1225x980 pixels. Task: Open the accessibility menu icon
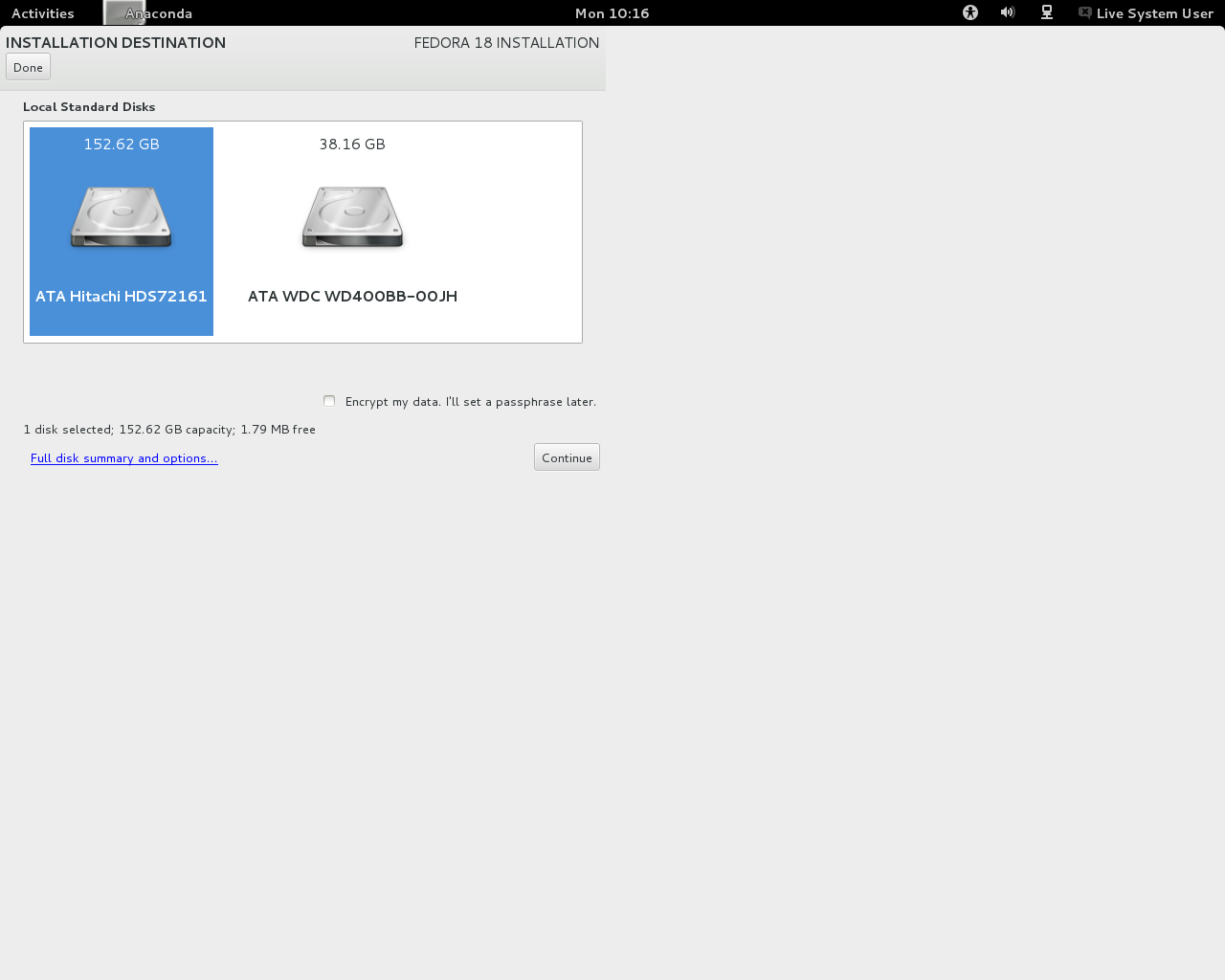click(970, 12)
